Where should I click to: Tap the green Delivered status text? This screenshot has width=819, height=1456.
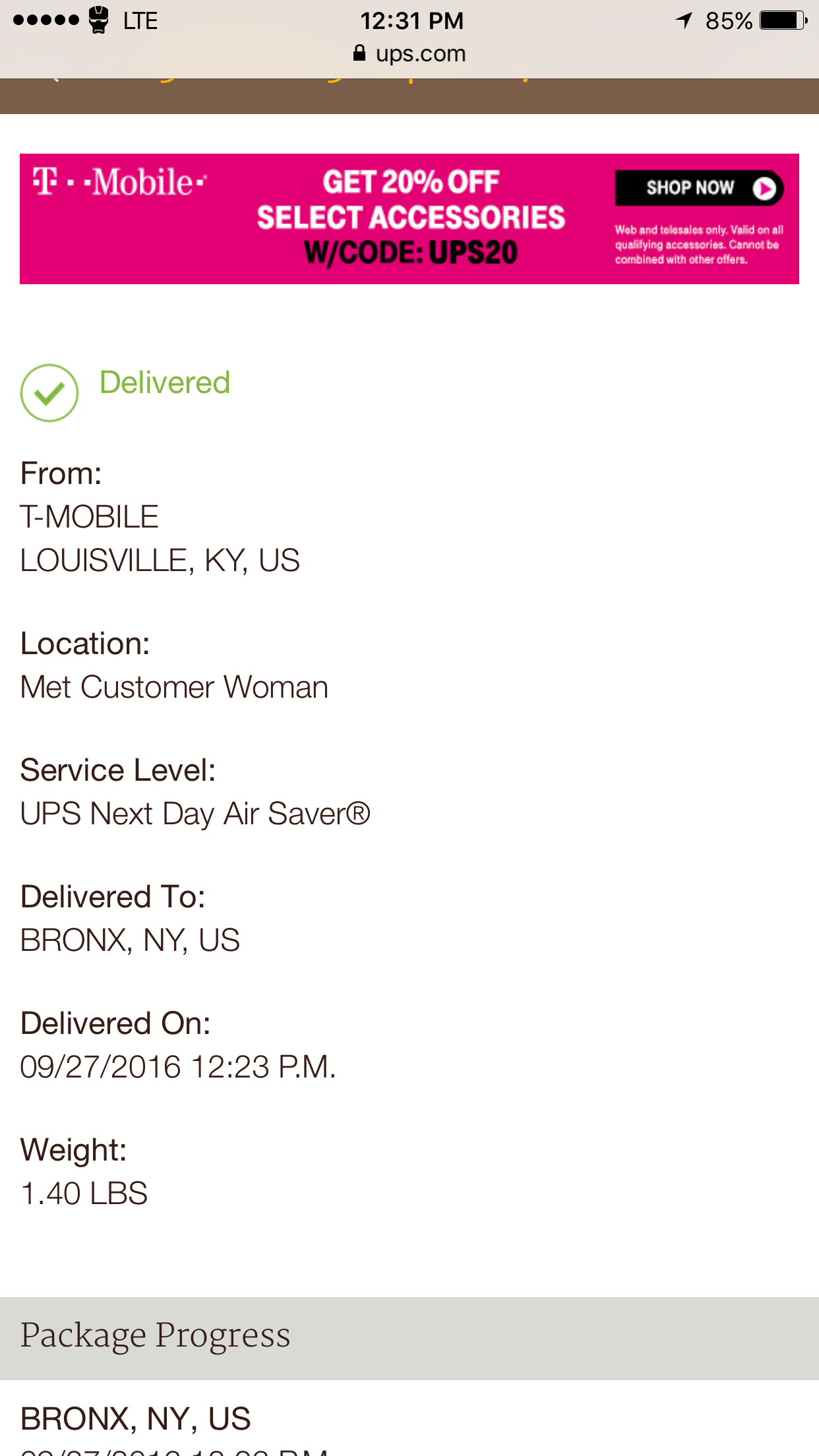point(165,382)
